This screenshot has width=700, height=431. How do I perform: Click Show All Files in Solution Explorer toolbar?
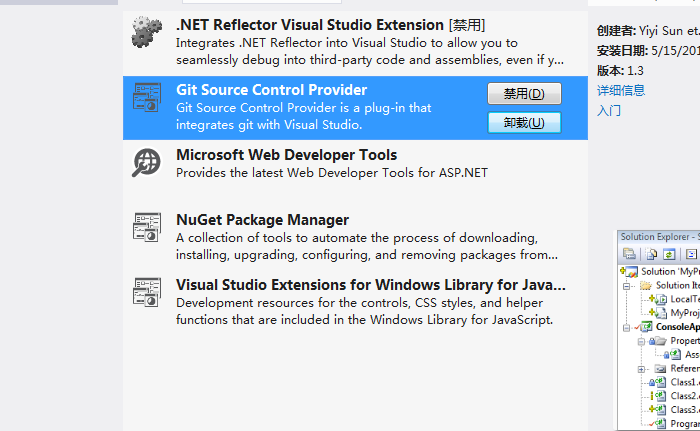point(651,254)
